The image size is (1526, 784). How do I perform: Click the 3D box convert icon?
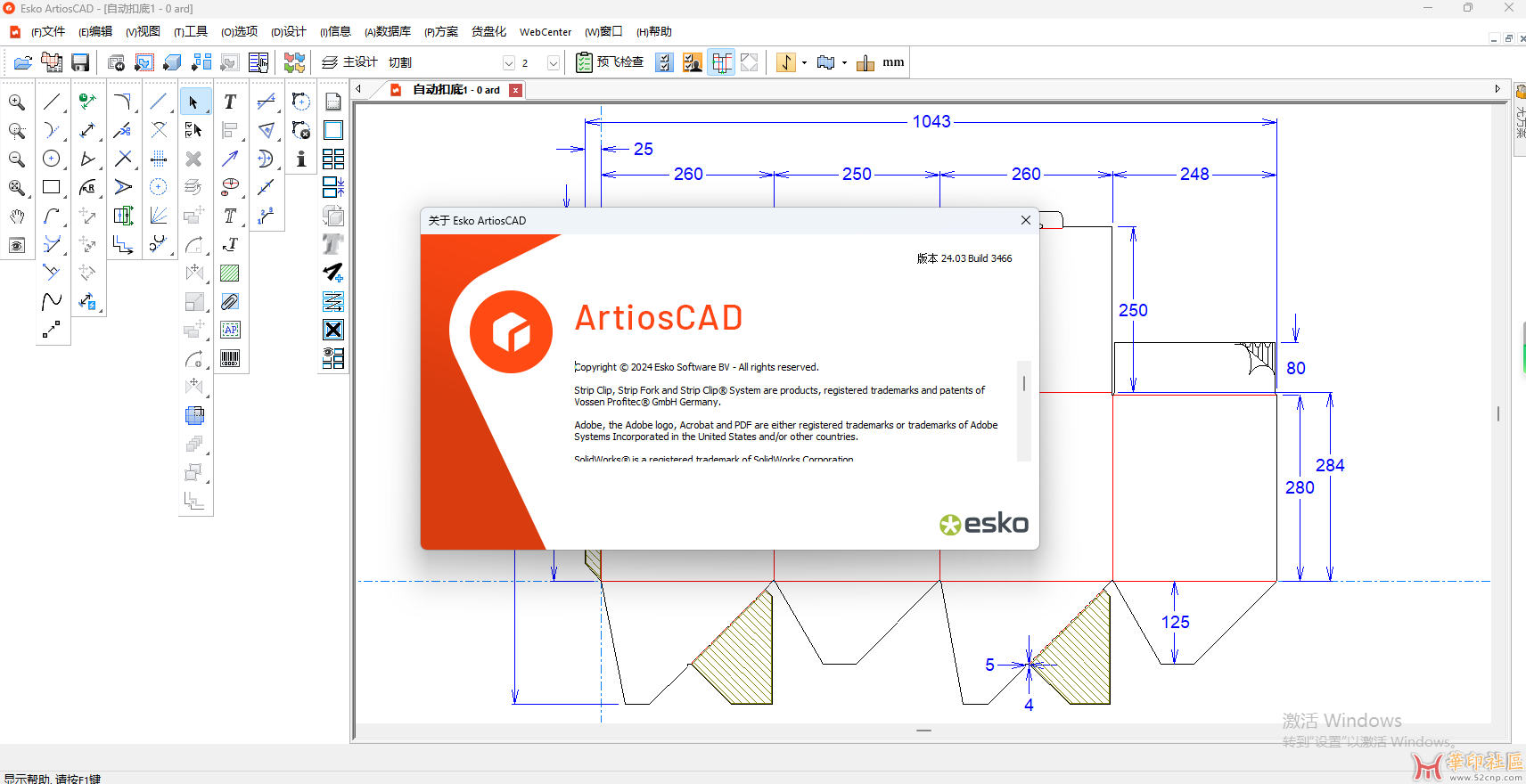coord(172,62)
